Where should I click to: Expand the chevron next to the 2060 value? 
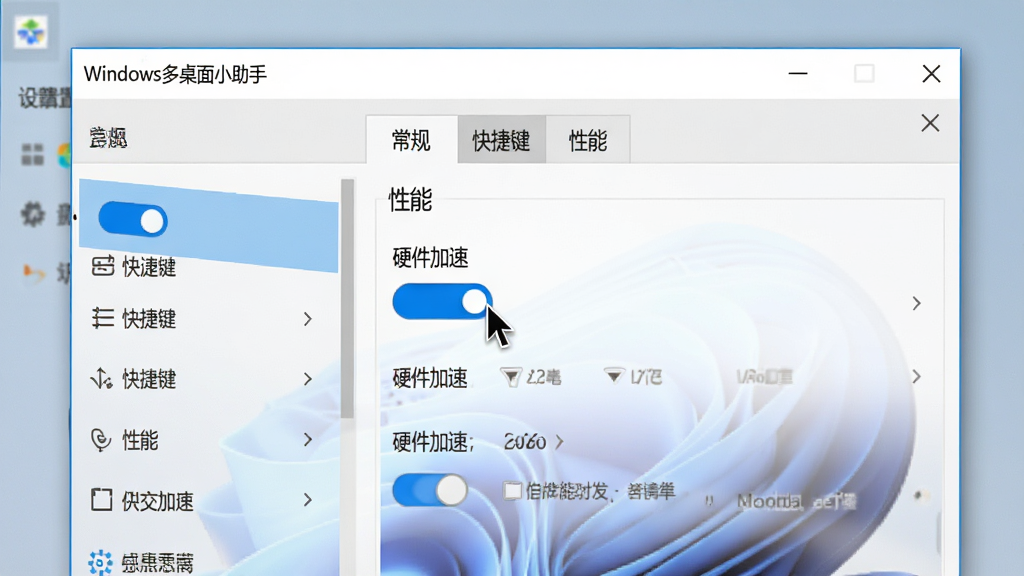[x=559, y=442]
